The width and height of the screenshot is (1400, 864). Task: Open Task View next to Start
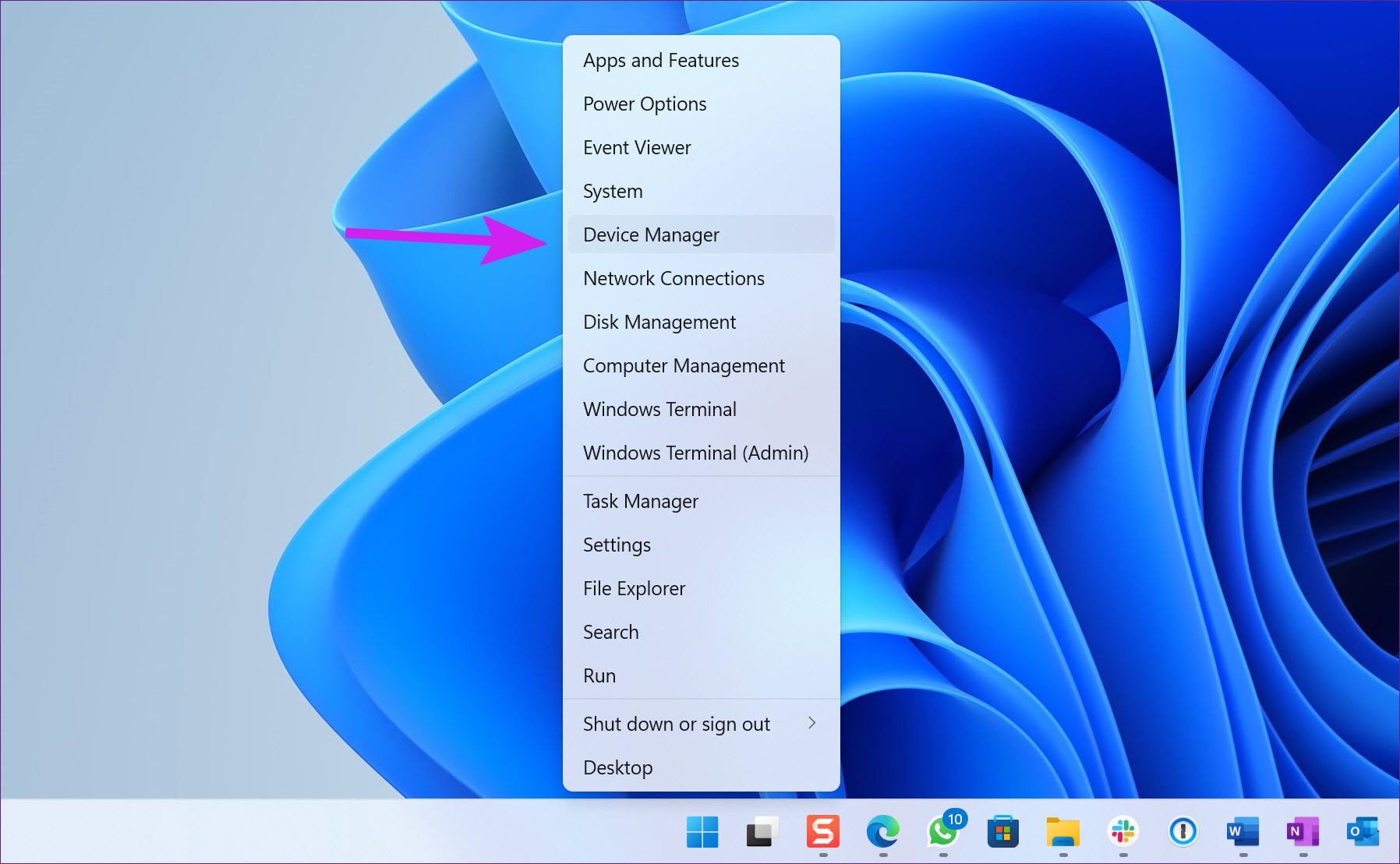[x=762, y=832]
